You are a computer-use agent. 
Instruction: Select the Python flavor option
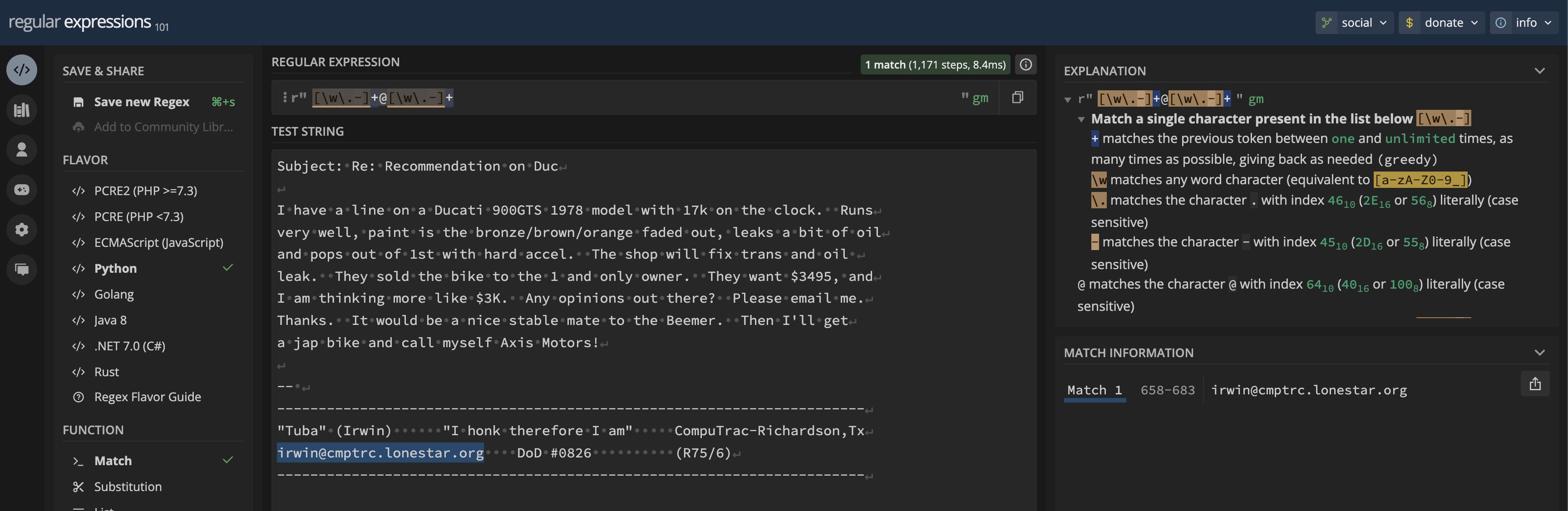(x=116, y=268)
